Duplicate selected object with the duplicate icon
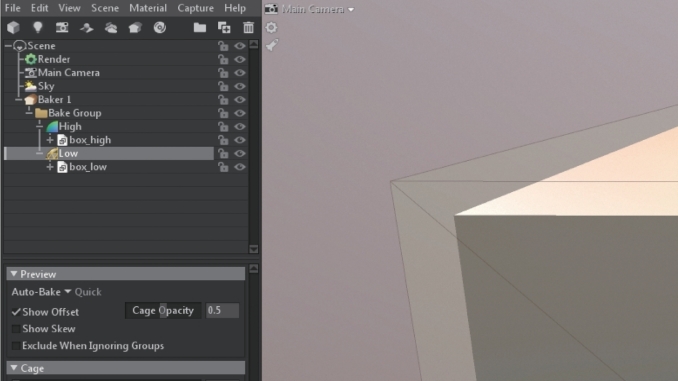The width and height of the screenshot is (678, 381). tap(224, 27)
